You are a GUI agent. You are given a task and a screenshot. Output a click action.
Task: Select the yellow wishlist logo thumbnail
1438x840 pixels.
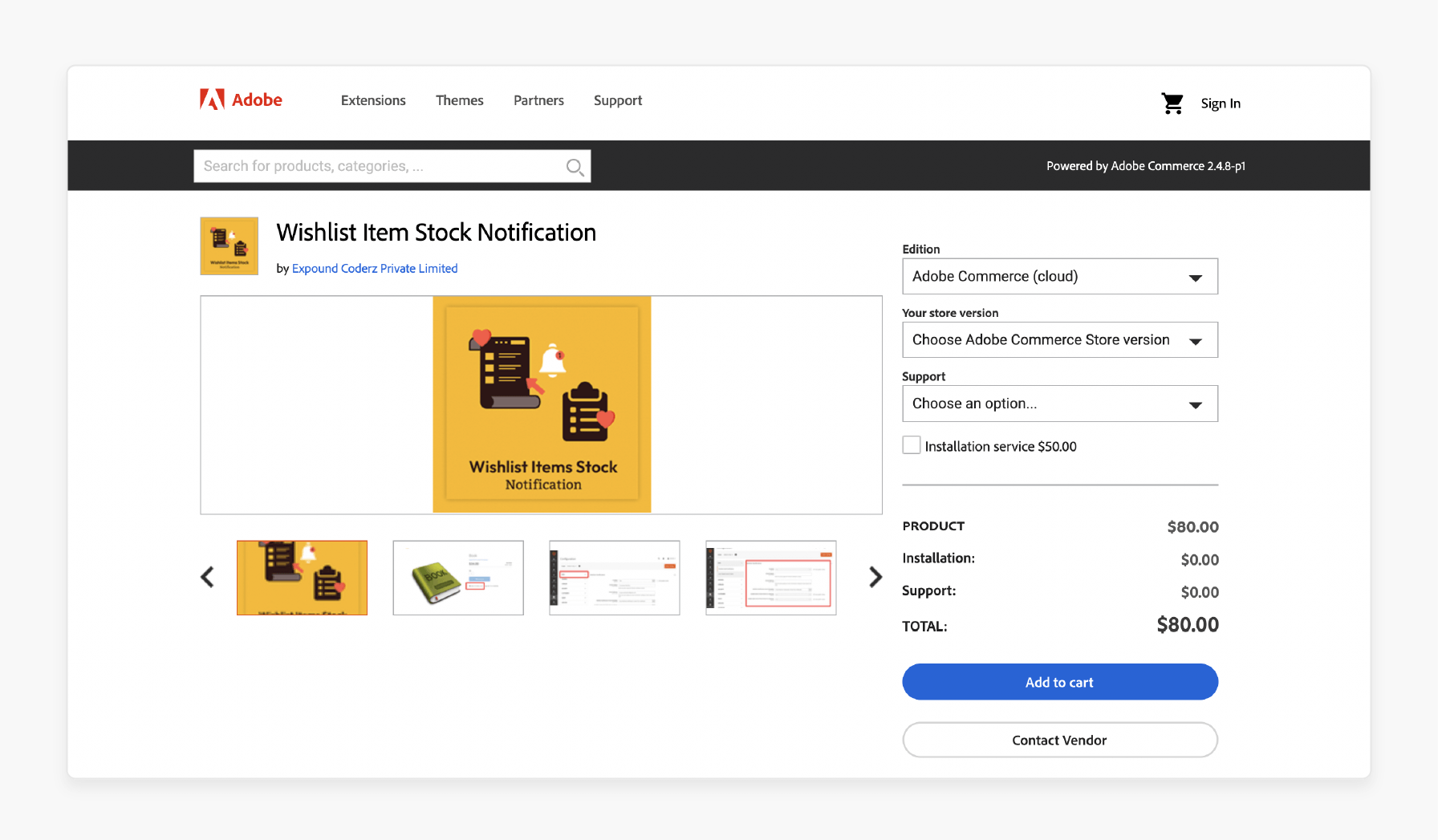[302, 578]
